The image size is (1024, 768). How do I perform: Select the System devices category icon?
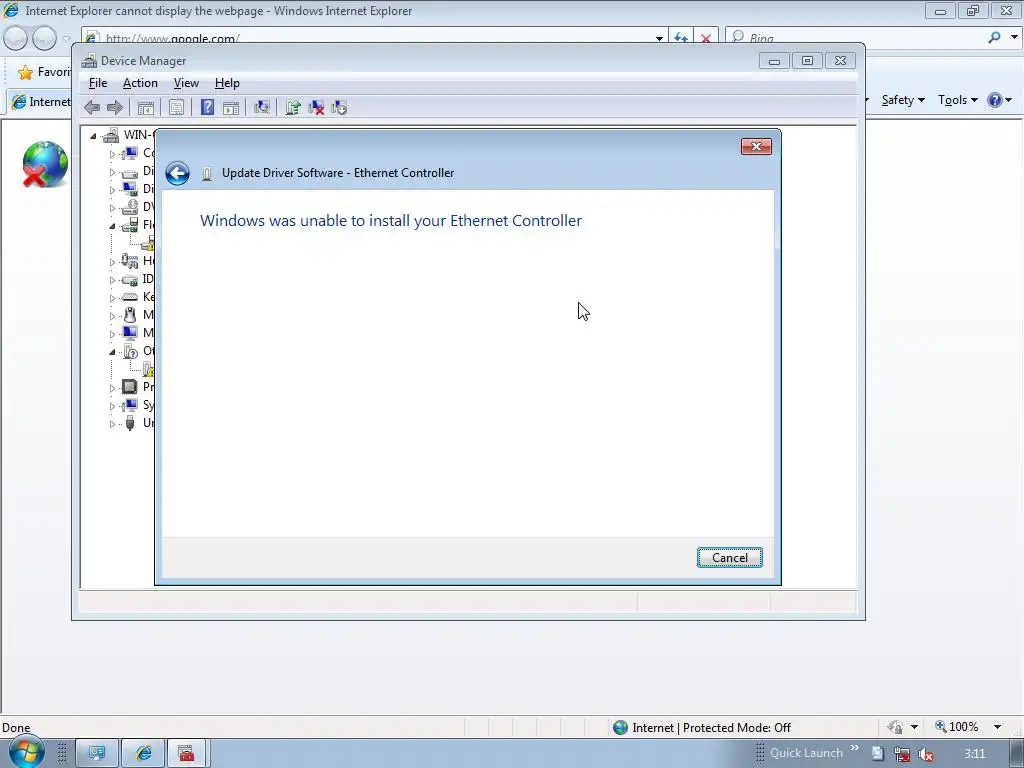click(x=129, y=405)
